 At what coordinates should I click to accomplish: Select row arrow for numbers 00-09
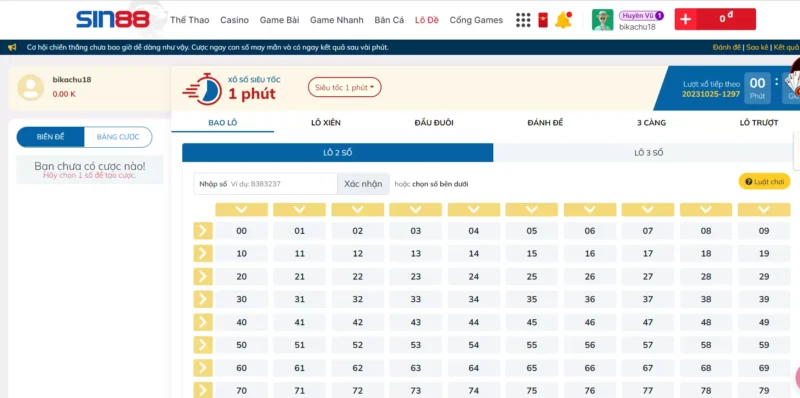click(x=203, y=231)
